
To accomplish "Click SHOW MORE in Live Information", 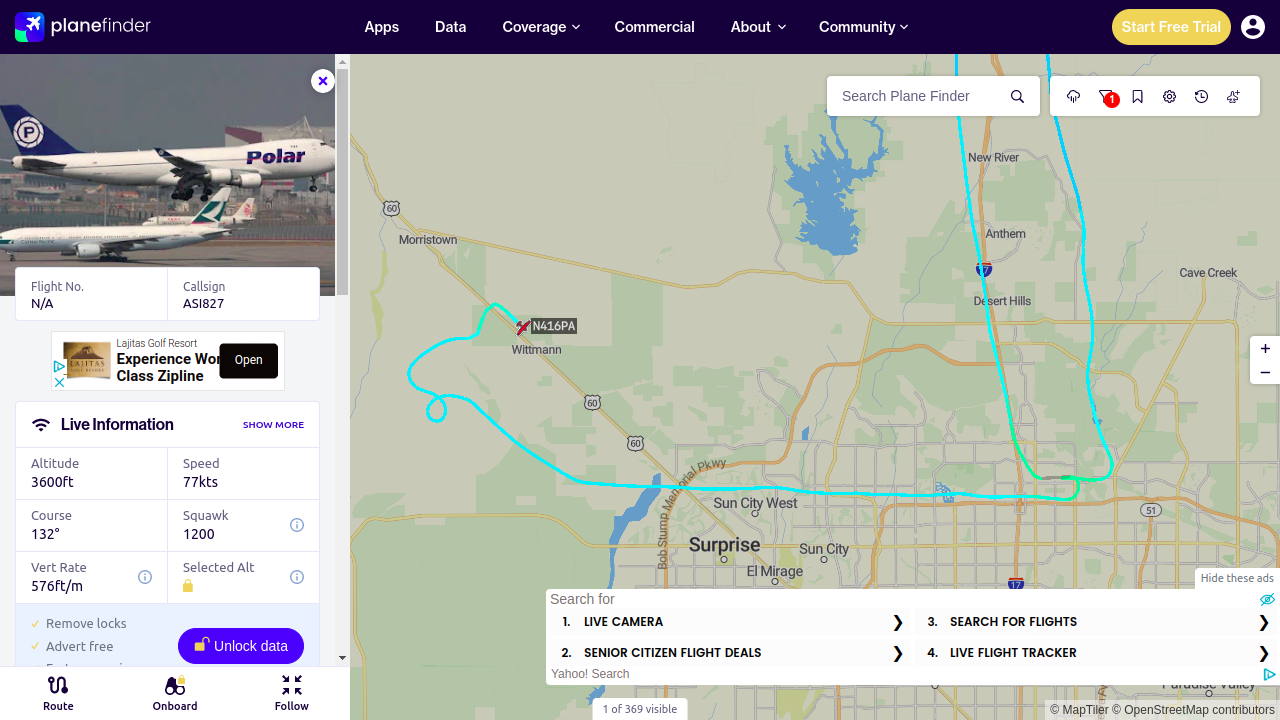I will (x=273, y=425).
